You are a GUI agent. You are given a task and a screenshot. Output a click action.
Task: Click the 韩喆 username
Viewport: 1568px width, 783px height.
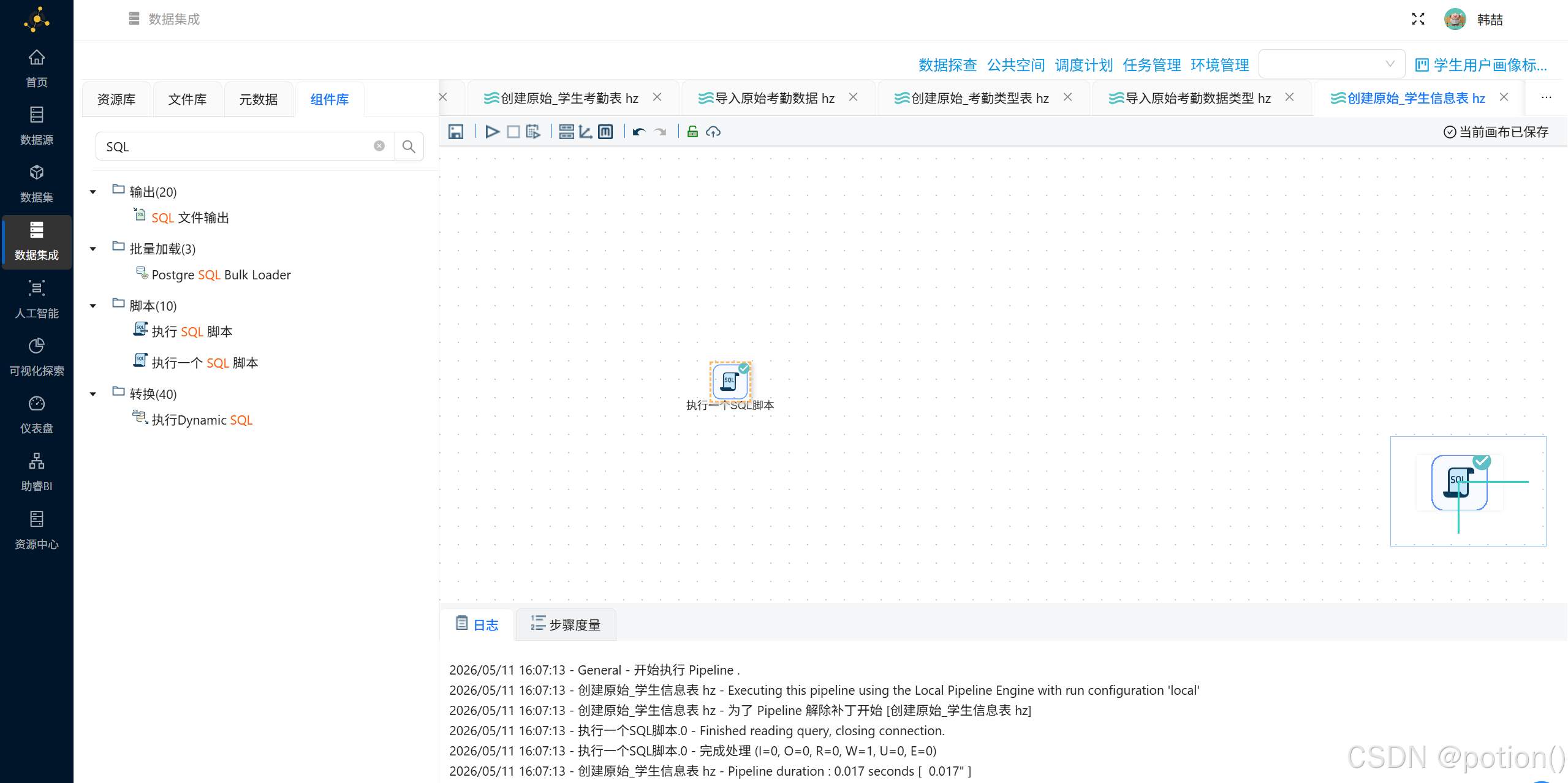pos(1490,20)
